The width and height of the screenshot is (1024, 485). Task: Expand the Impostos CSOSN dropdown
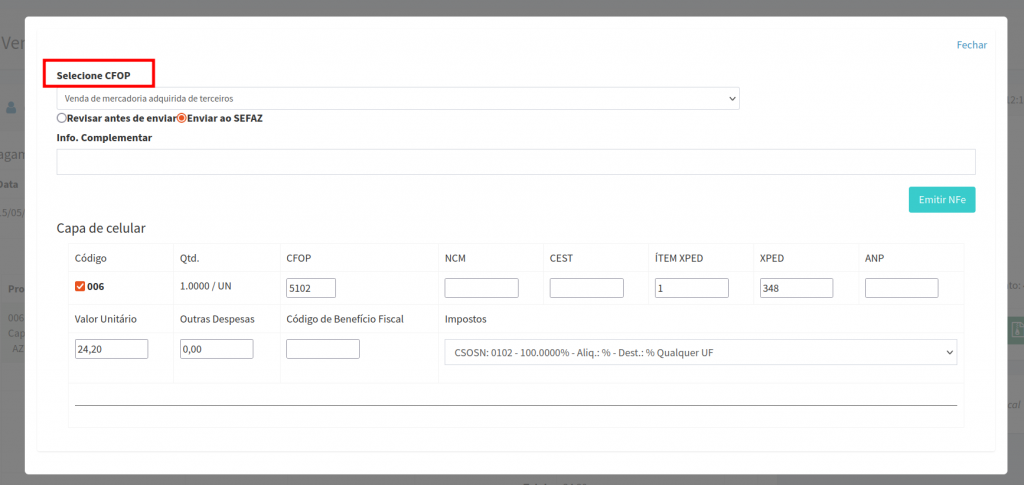coord(700,352)
